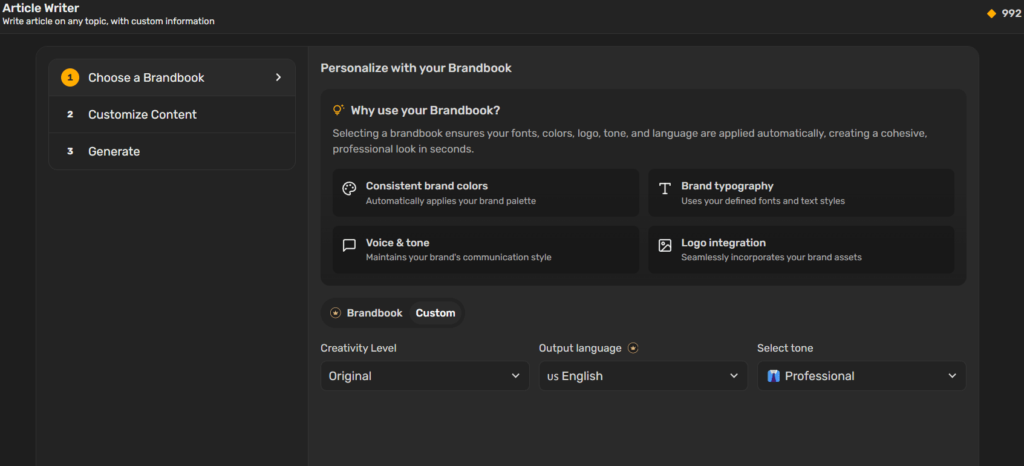Click the premium badge icon beside Brandbook toggle

[336, 313]
